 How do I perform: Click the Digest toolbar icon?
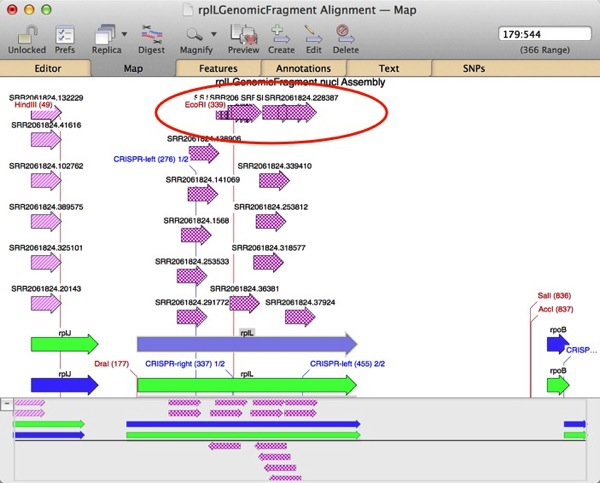tap(151, 33)
